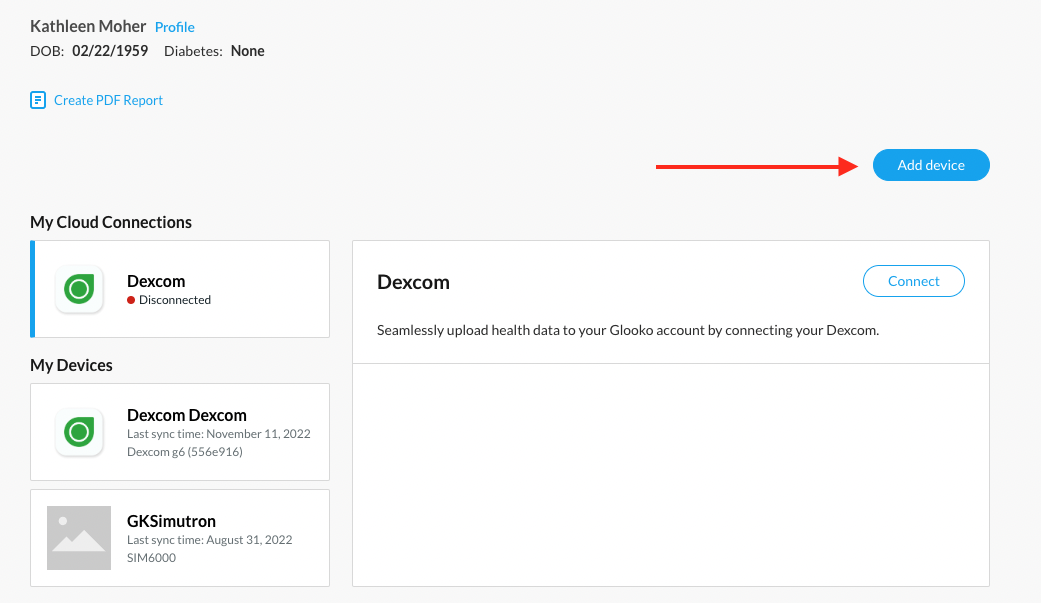Click the Create PDF Report link
The width and height of the screenshot is (1041, 603).
108,100
